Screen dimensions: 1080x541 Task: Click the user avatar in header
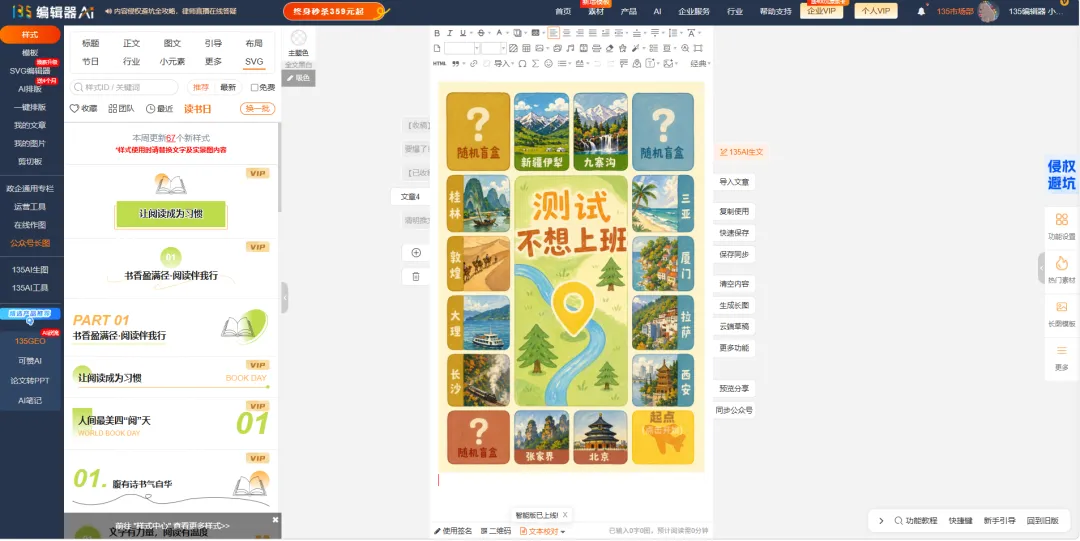click(x=988, y=11)
